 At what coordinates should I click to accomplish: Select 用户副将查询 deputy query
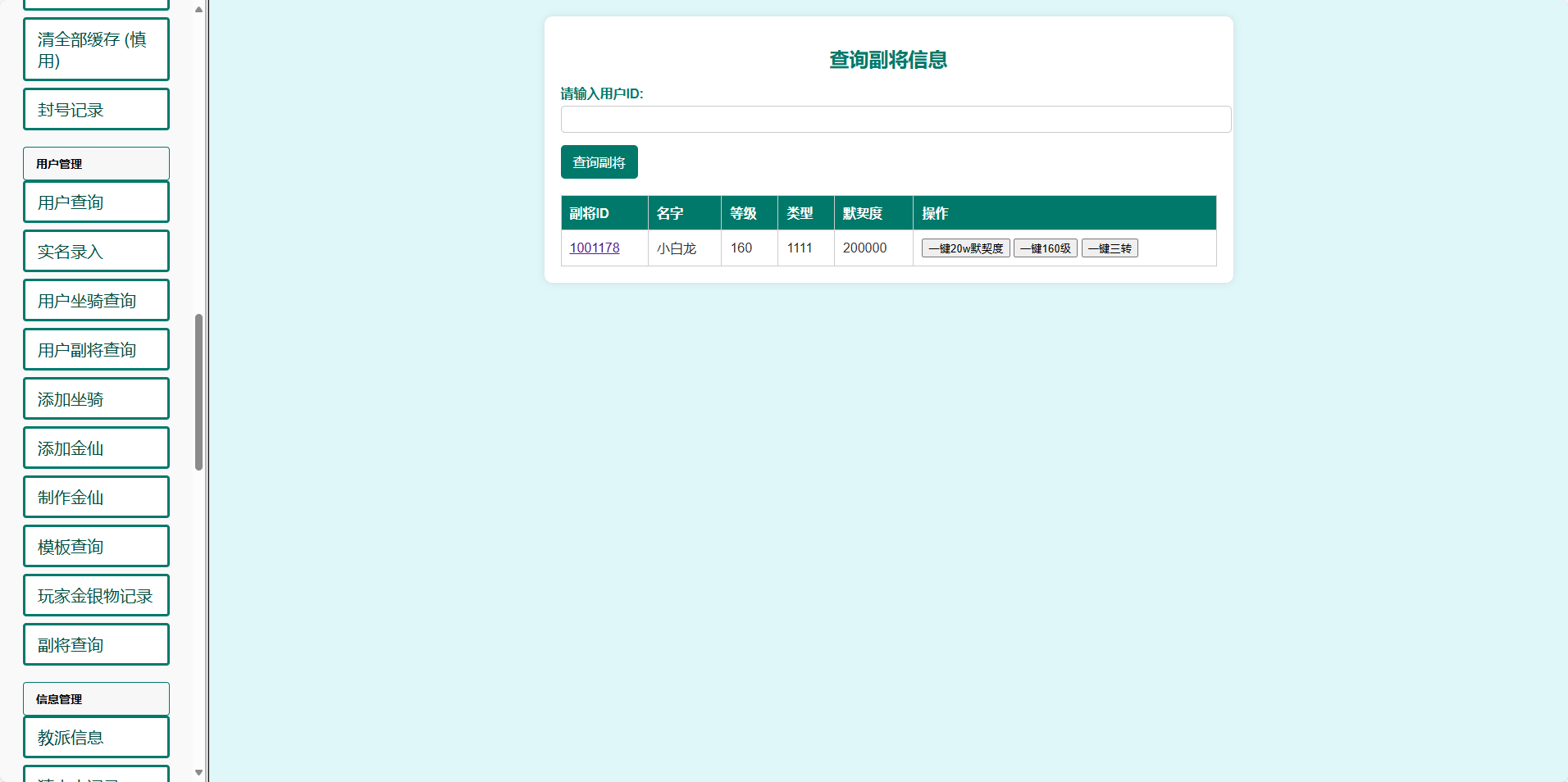[x=96, y=349]
